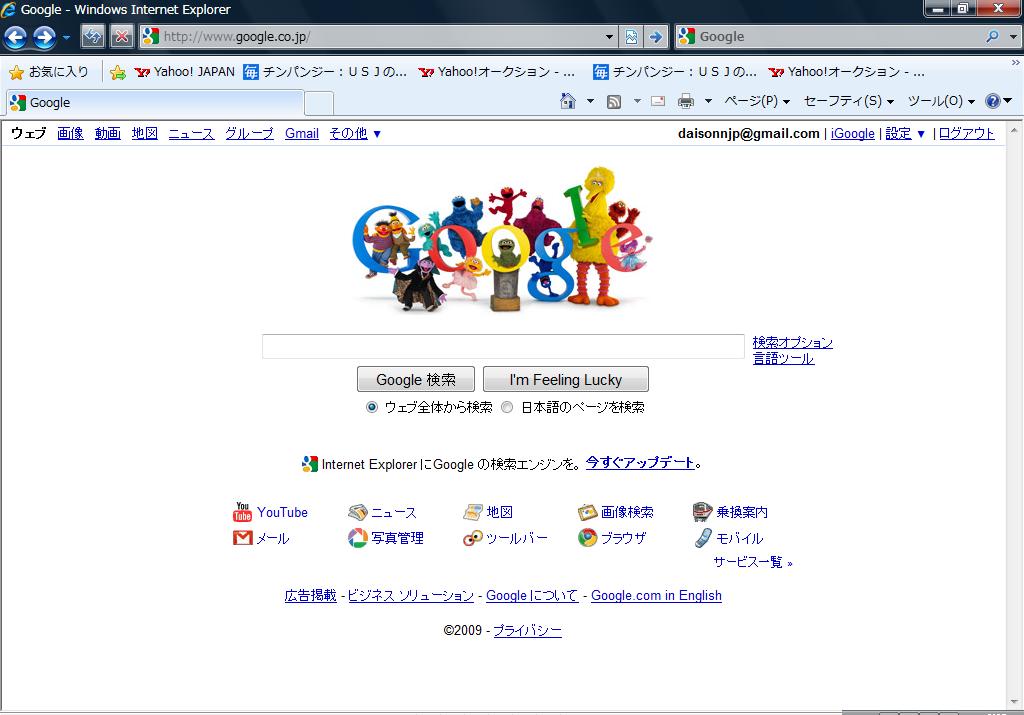Click the empty New Tab button
1024x715 pixels.
[x=319, y=103]
